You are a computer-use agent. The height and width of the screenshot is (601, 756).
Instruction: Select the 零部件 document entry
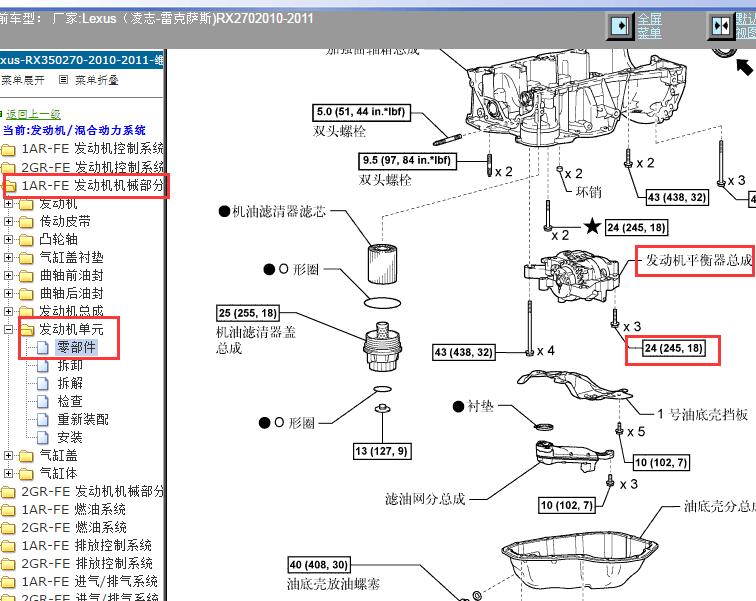click(x=77, y=347)
